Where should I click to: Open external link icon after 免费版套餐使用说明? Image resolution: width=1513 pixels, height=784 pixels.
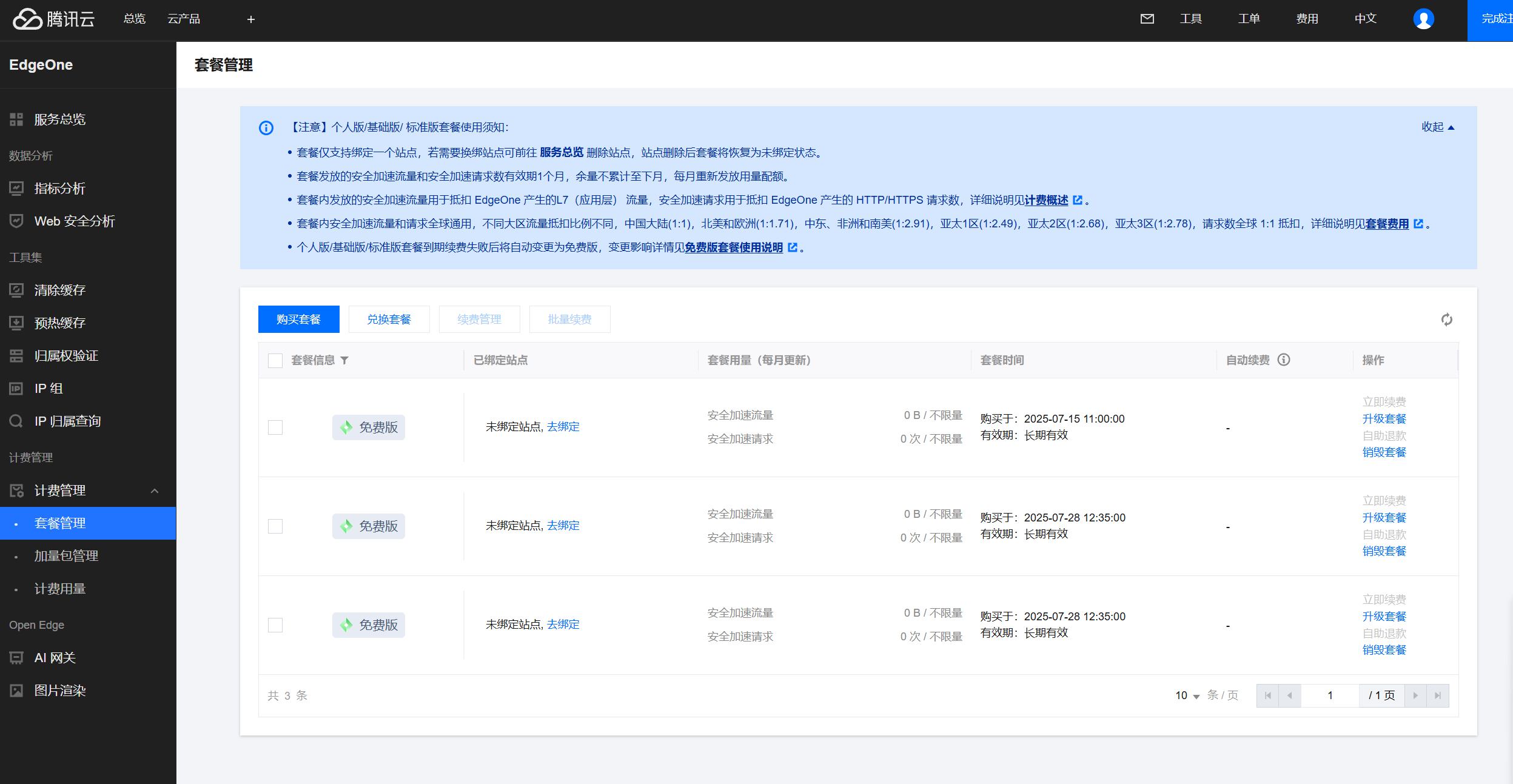[793, 247]
